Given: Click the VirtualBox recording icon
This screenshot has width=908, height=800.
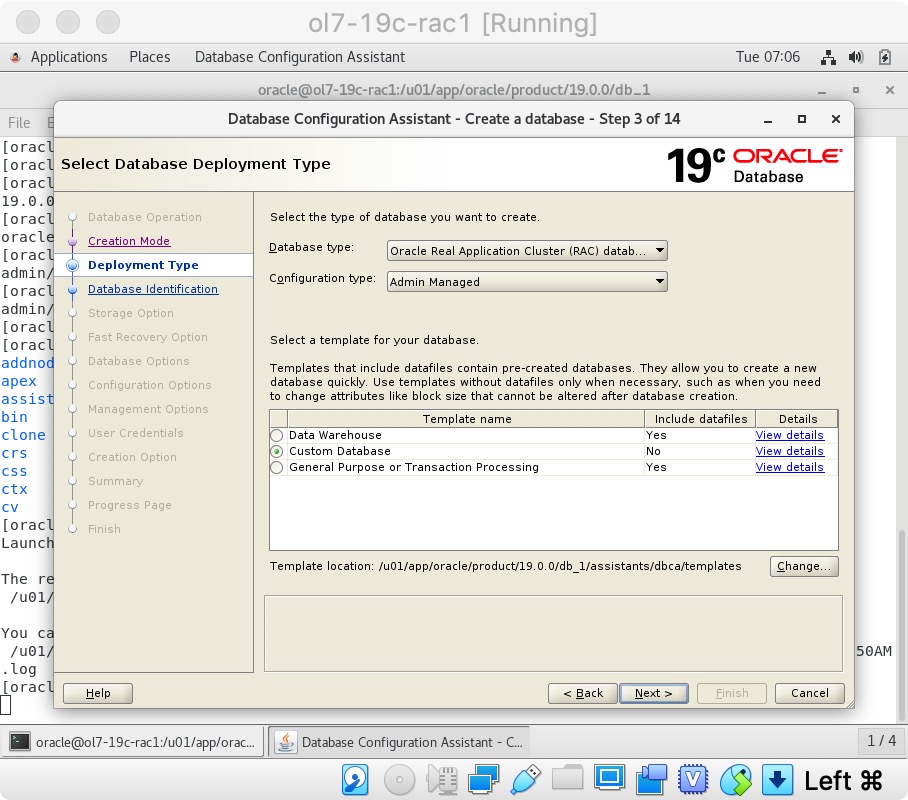Looking at the screenshot, I should 651,780.
